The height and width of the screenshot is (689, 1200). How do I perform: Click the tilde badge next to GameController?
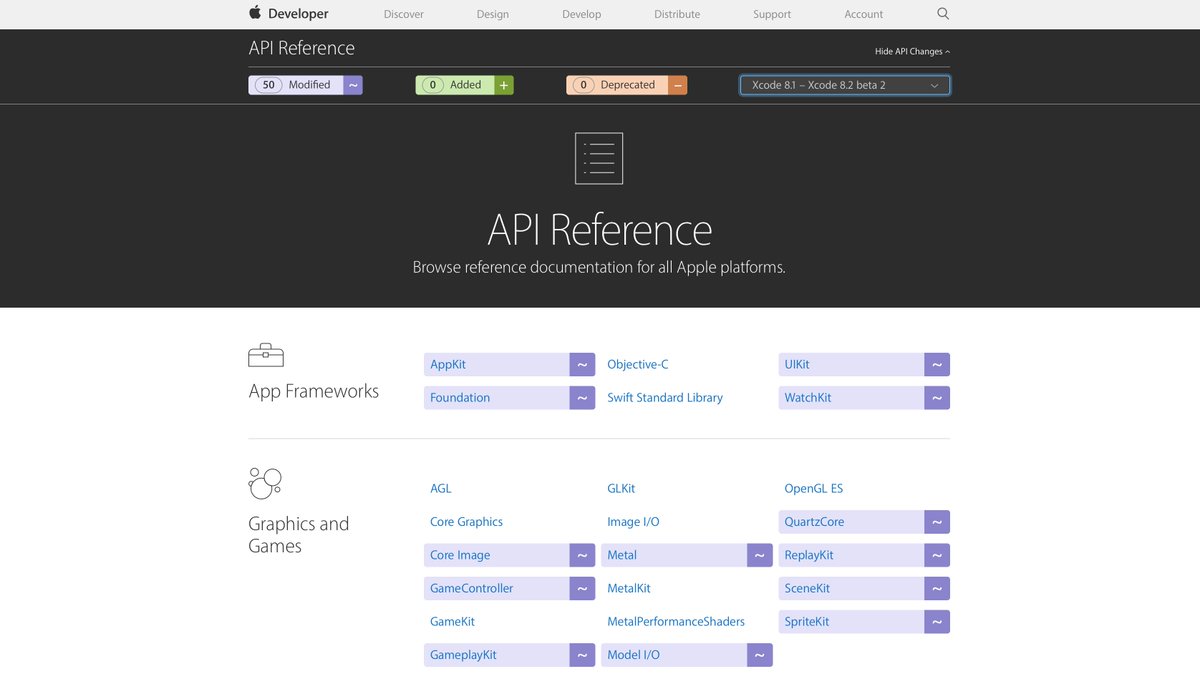pyautogui.click(x=582, y=588)
